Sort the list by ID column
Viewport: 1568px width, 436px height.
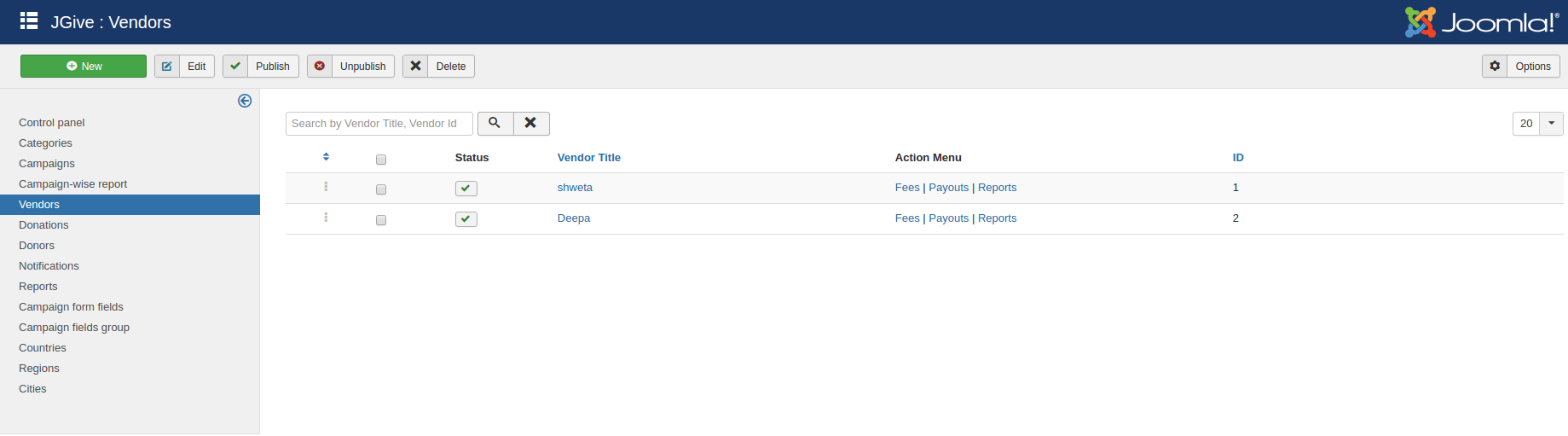(1237, 157)
